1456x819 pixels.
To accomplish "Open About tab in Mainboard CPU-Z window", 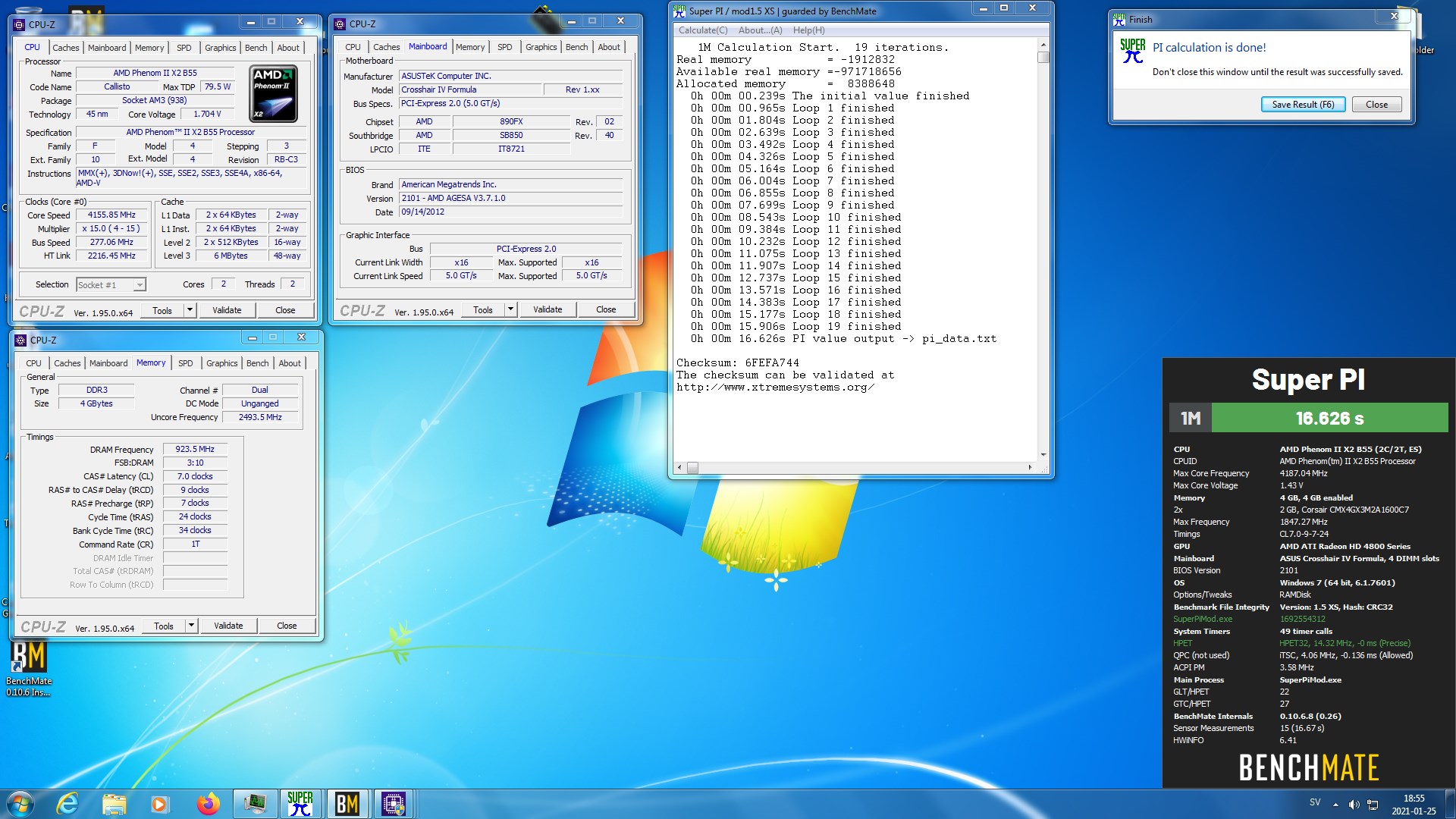I will 609,47.
